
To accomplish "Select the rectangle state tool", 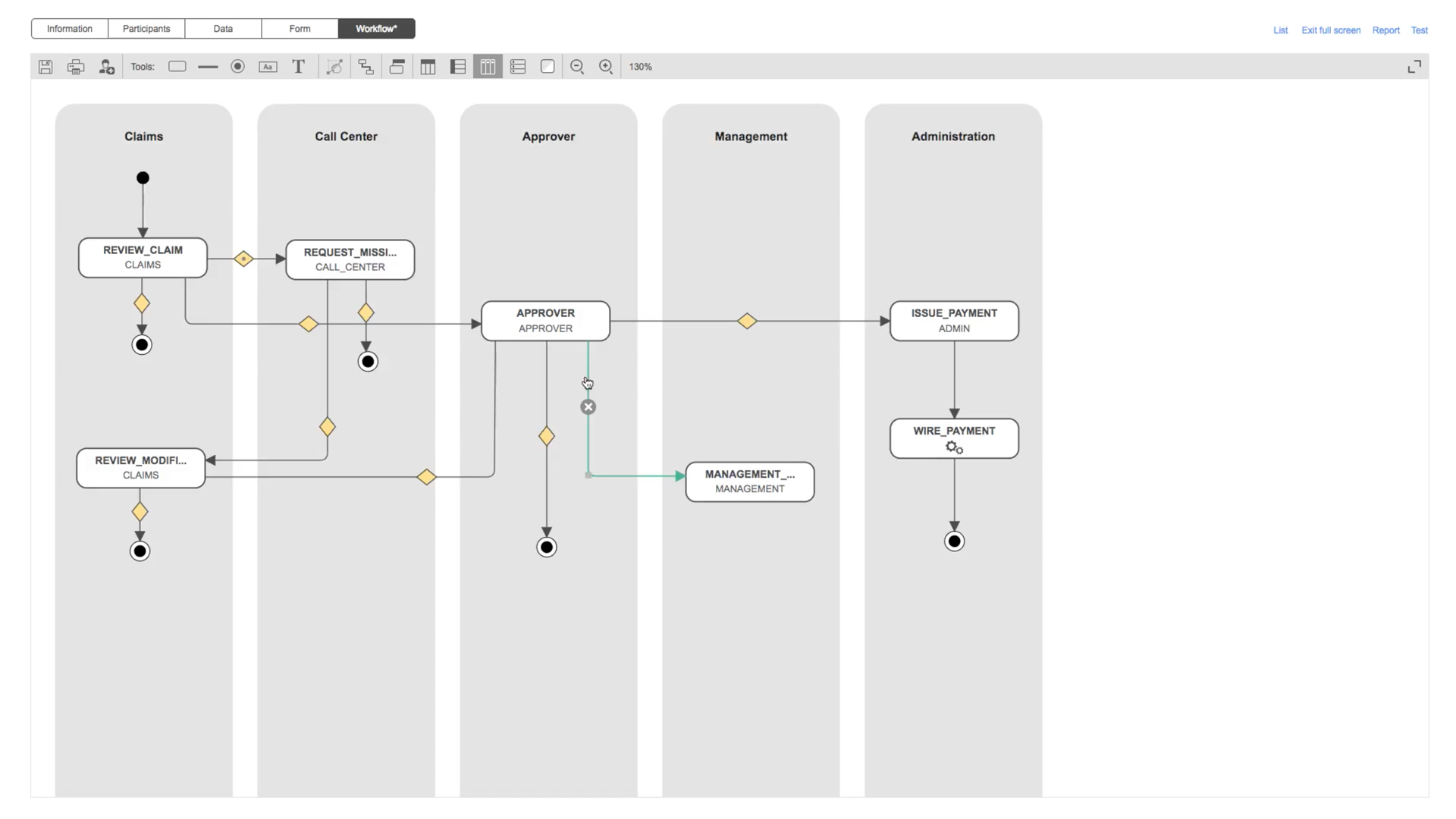I will click(x=177, y=66).
